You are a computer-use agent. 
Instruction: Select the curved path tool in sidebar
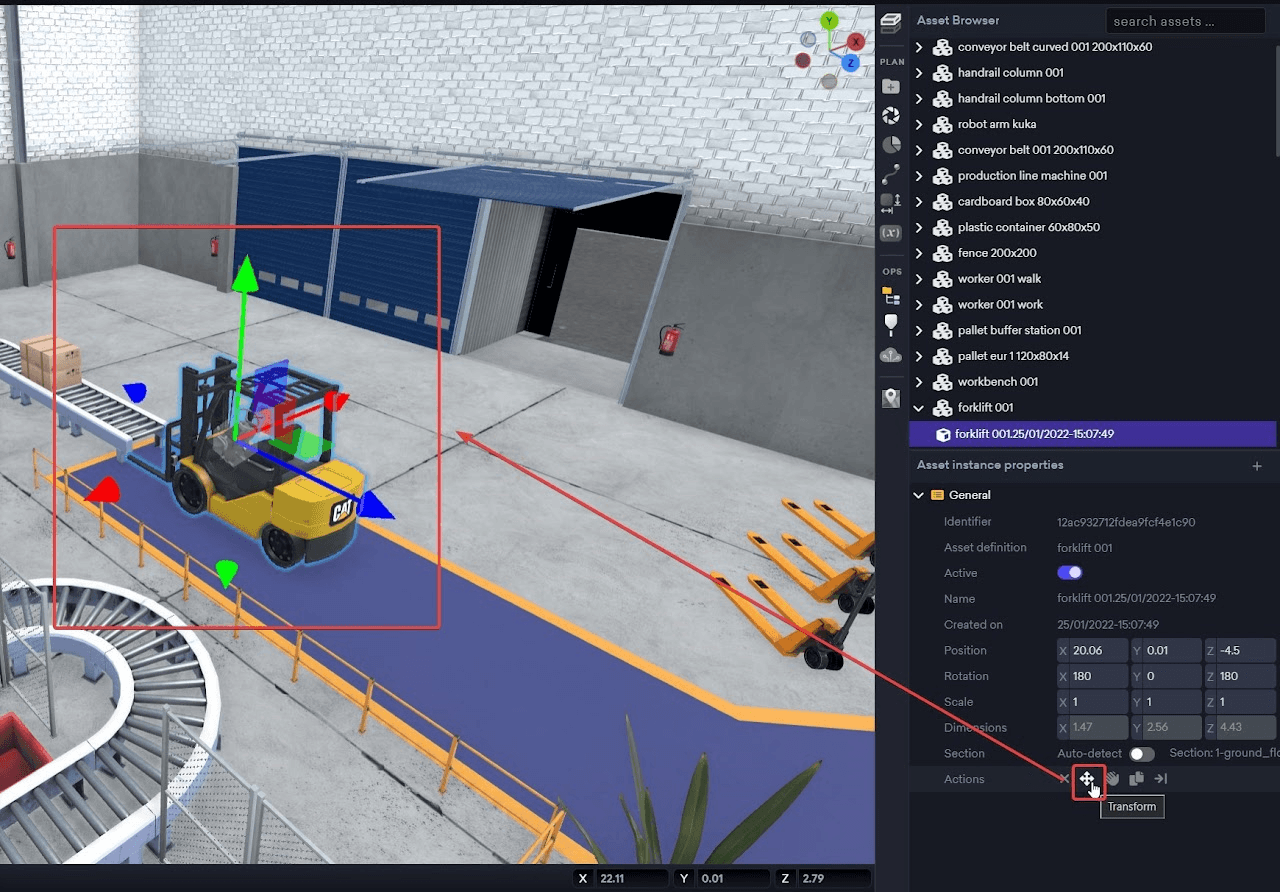point(891,173)
